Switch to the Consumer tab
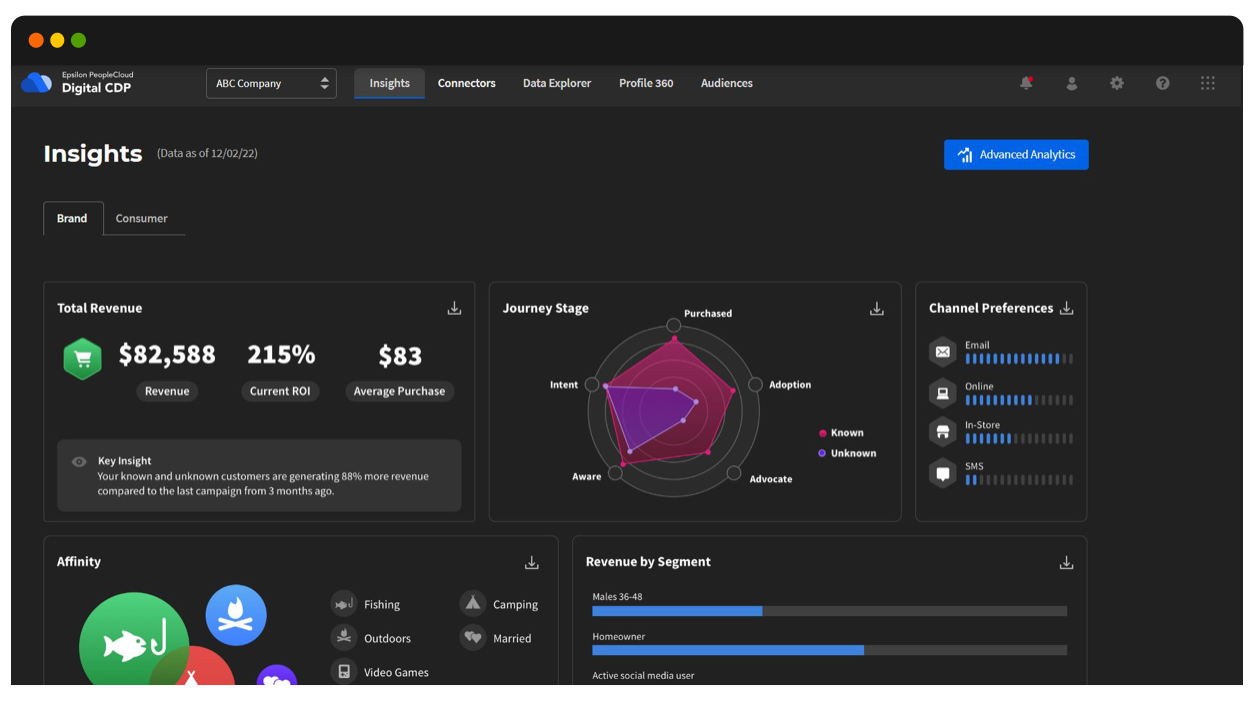 [x=142, y=218]
